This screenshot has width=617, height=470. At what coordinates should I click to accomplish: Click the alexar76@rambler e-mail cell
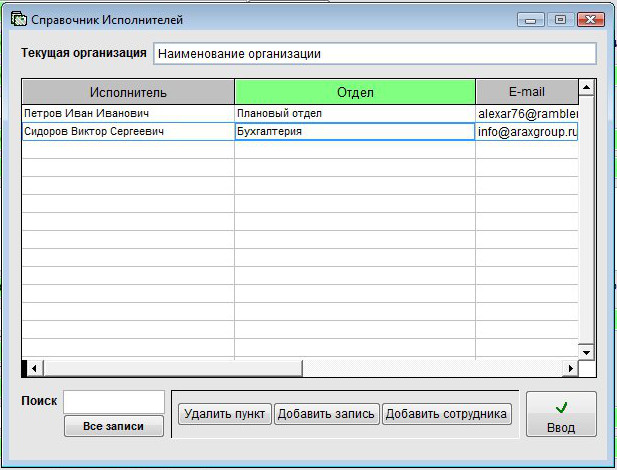527,114
